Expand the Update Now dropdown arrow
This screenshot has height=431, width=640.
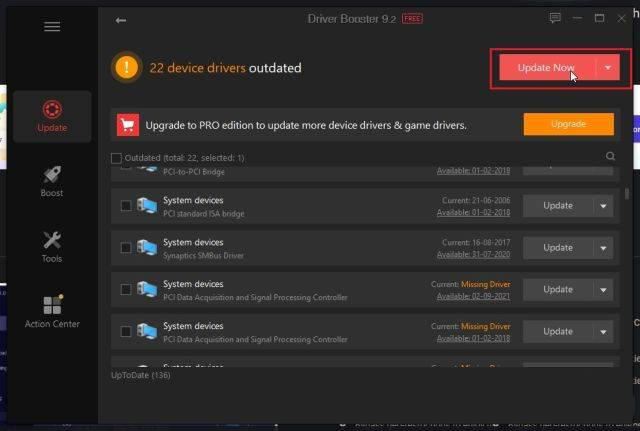click(609, 68)
